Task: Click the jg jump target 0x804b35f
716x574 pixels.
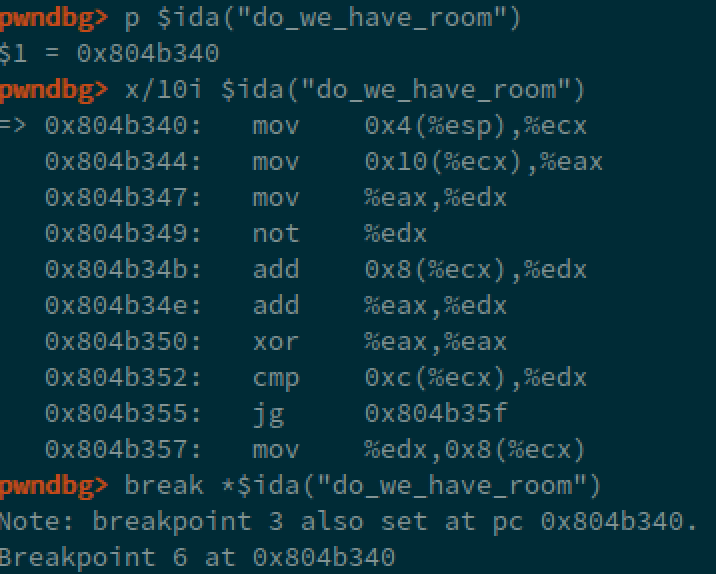Action: 429,413
